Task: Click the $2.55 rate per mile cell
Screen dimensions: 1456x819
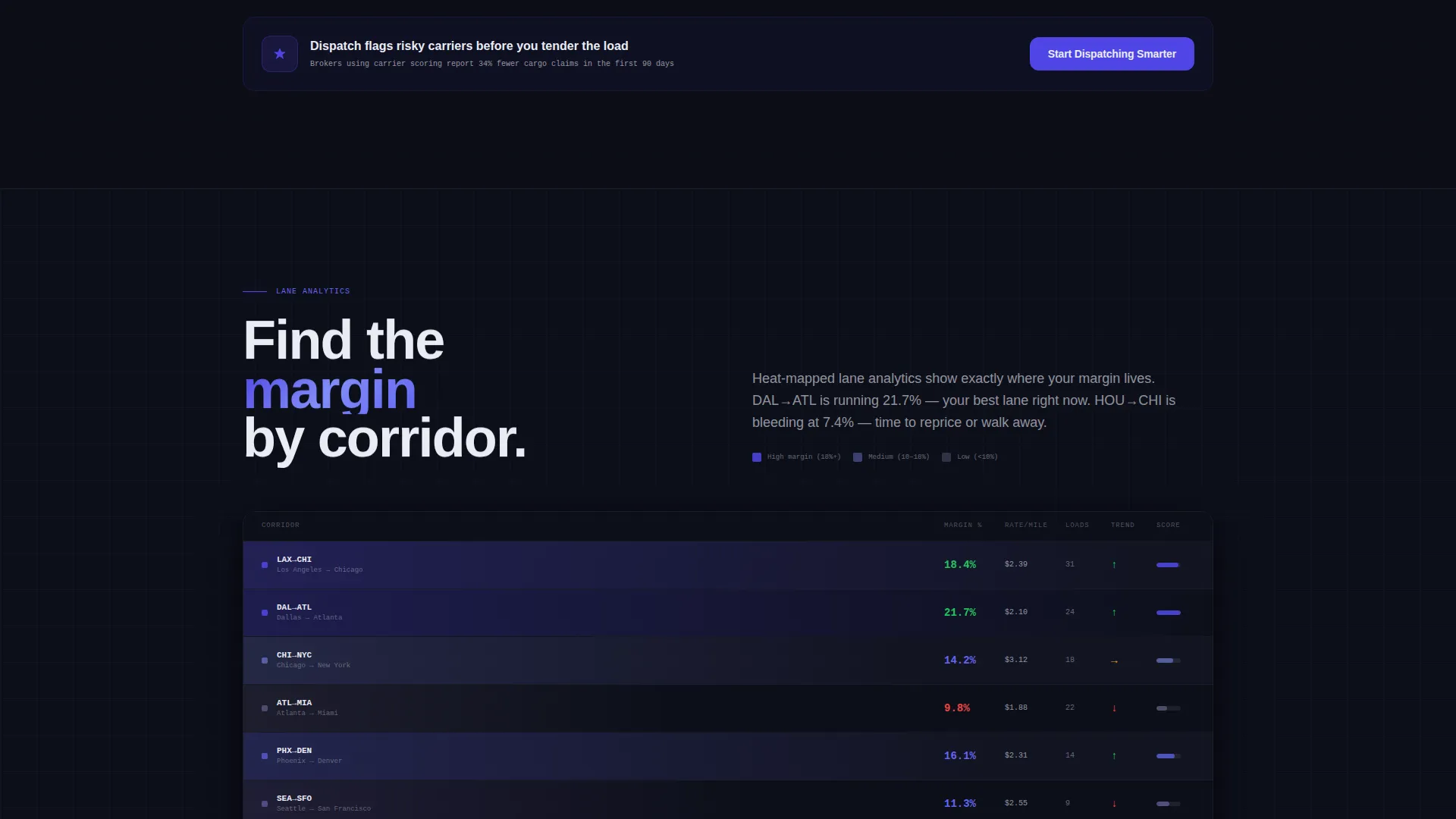Action: 1016,803
